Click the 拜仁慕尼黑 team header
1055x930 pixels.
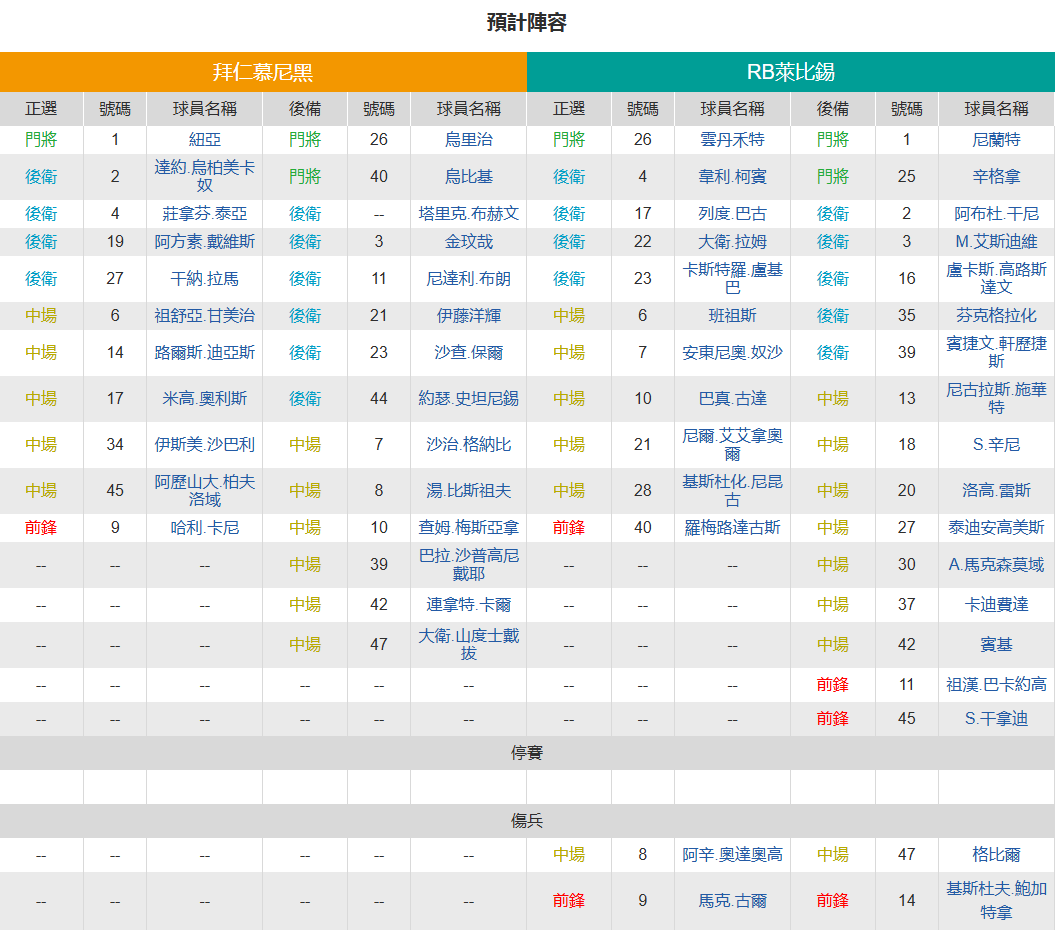(263, 72)
